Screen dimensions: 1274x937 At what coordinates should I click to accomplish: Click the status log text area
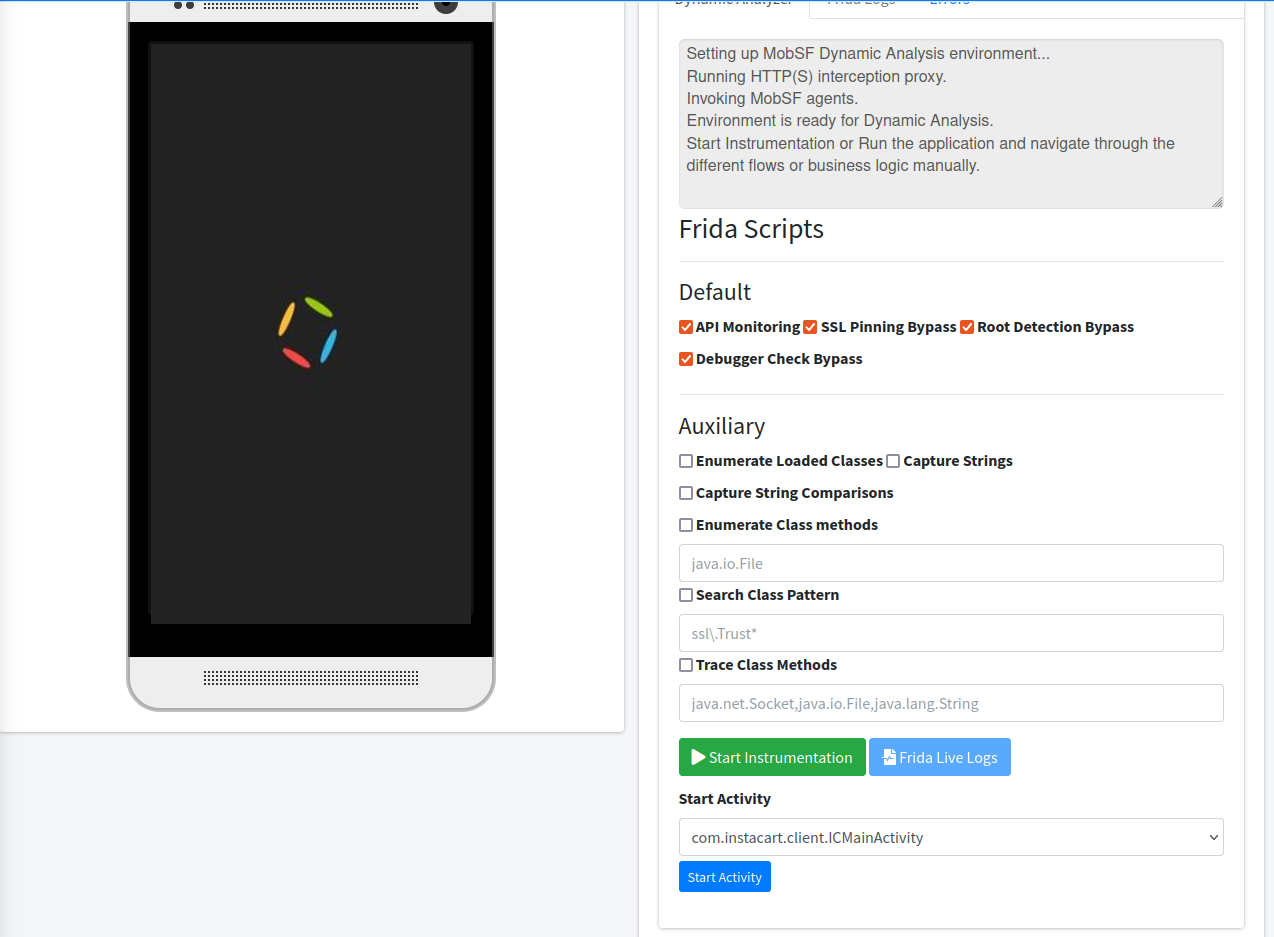[951, 124]
